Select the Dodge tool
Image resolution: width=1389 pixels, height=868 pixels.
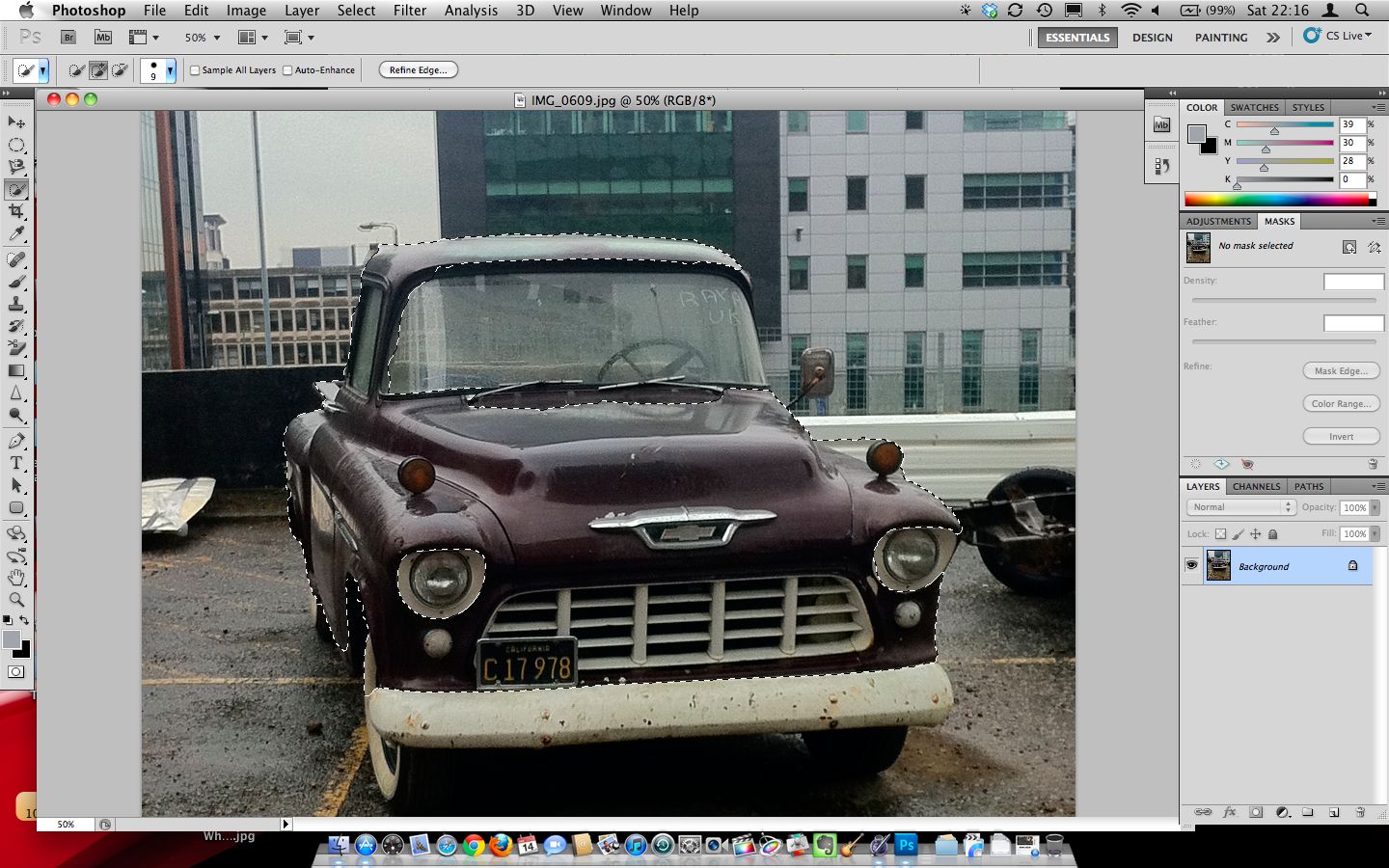pos(16,415)
